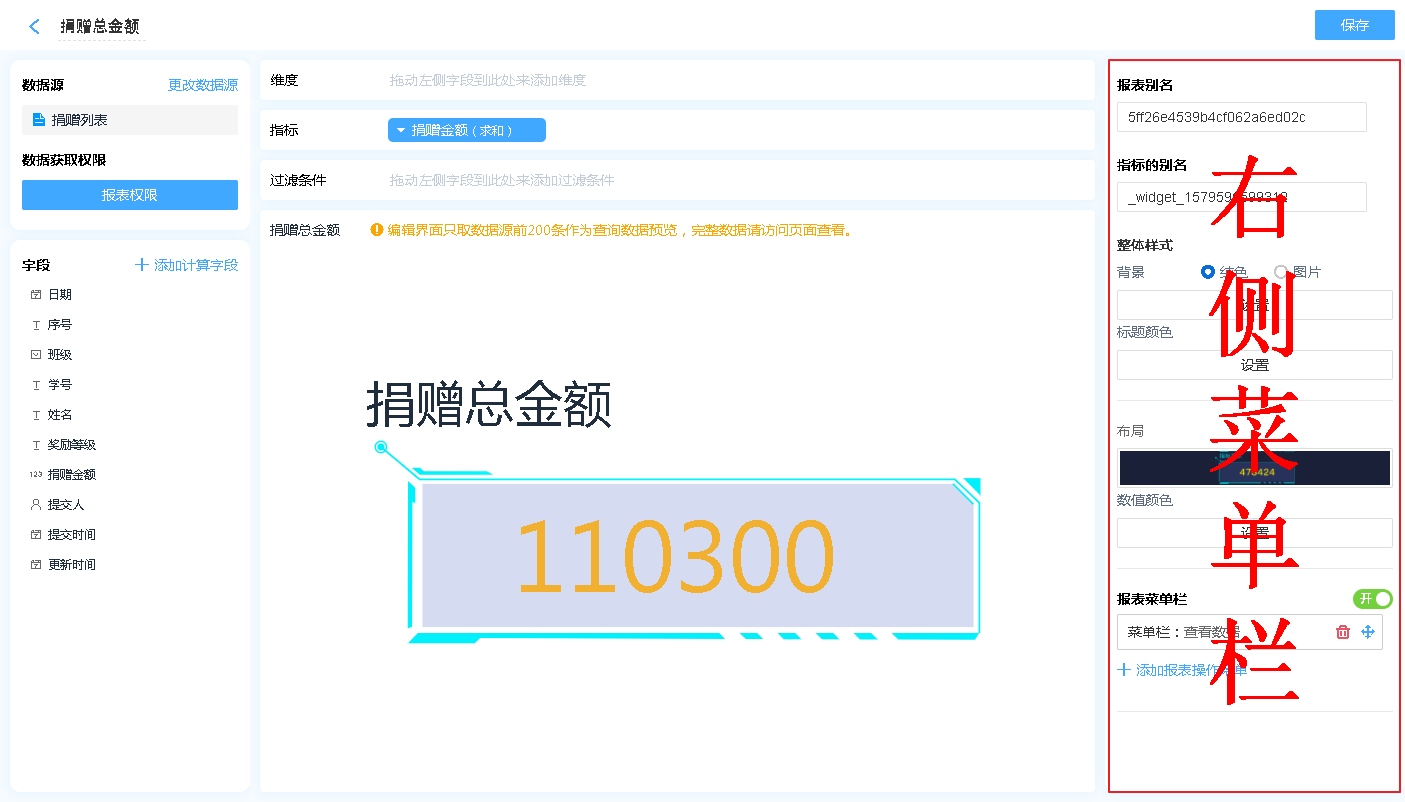
Task: Click the donation amount number icon
Action: [36, 475]
